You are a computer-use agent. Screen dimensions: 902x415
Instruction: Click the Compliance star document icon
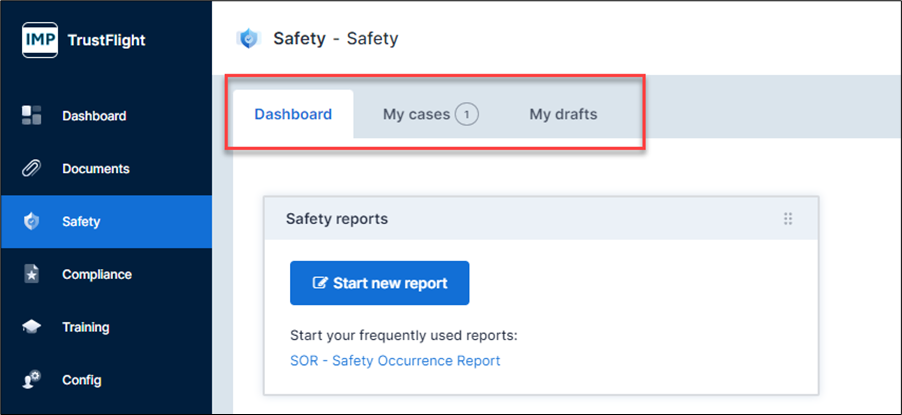tap(31, 275)
